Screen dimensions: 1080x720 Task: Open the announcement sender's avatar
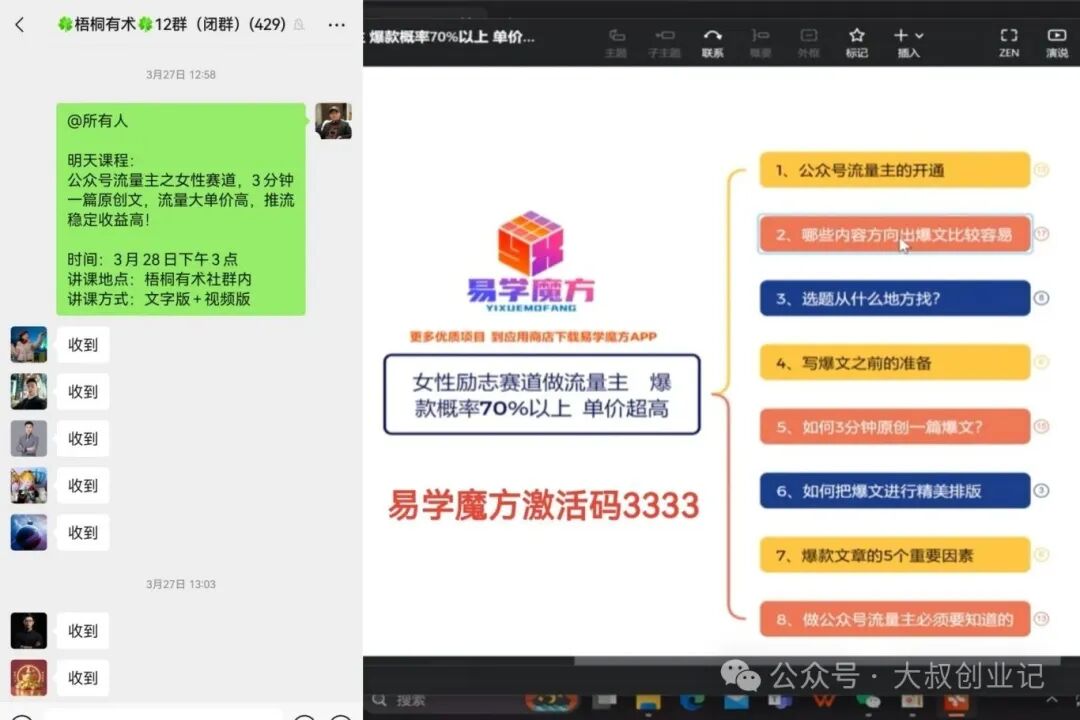click(x=333, y=121)
